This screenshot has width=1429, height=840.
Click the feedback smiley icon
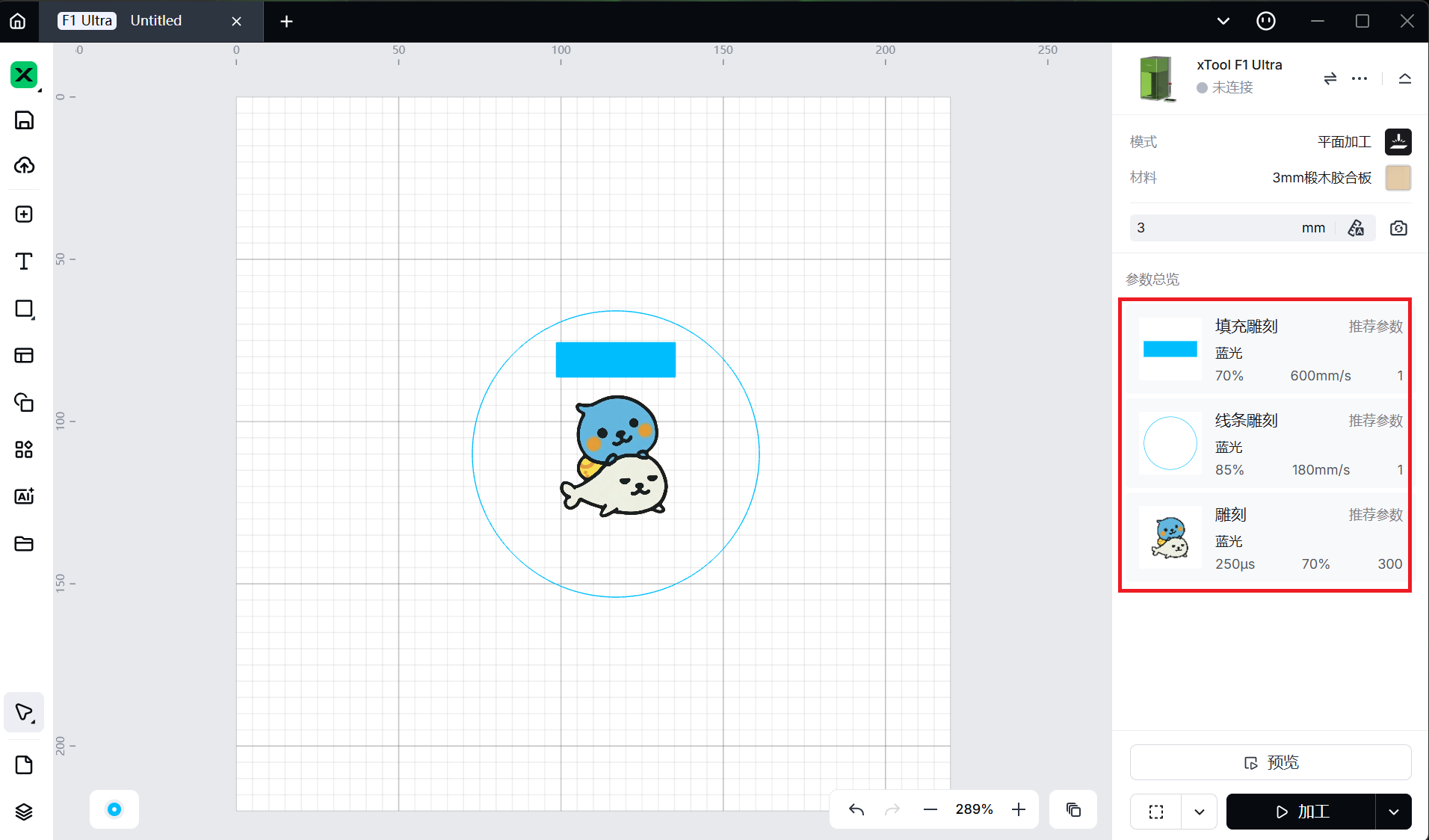(1266, 21)
